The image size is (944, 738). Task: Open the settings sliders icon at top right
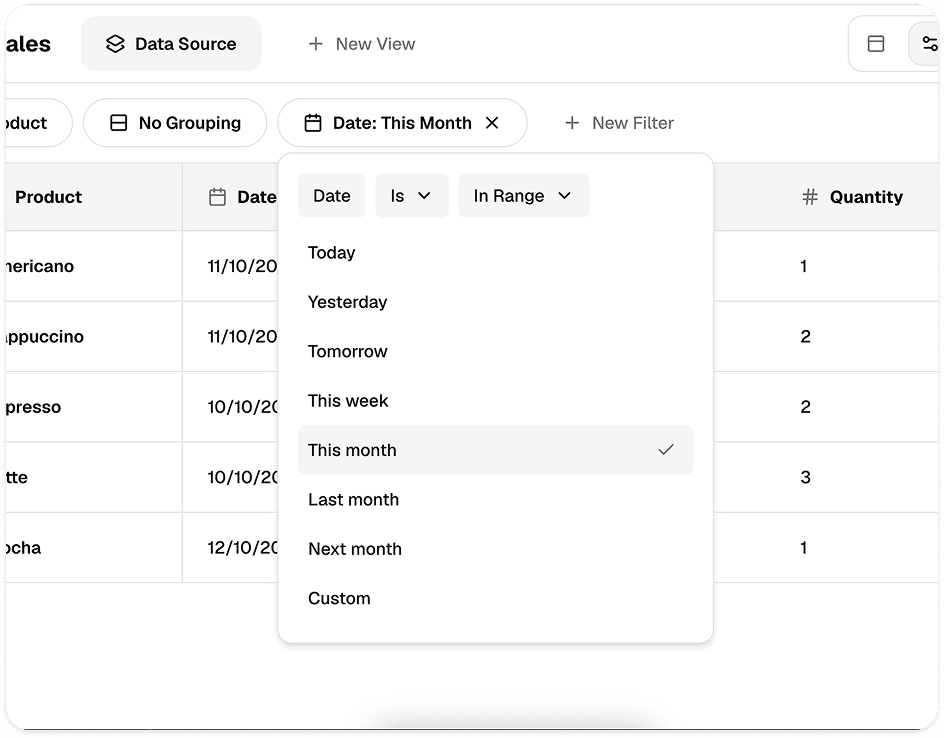click(x=930, y=43)
